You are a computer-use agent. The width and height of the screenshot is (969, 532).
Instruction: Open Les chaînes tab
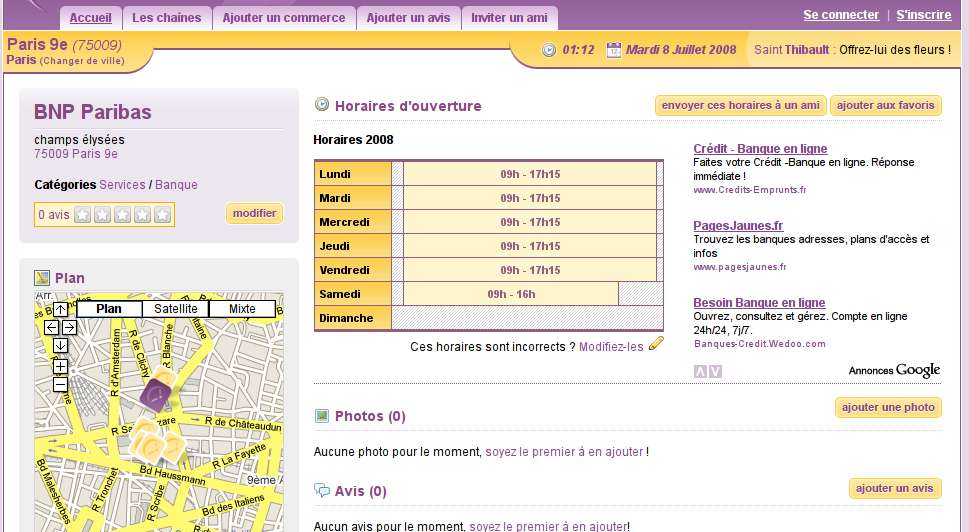point(167,18)
